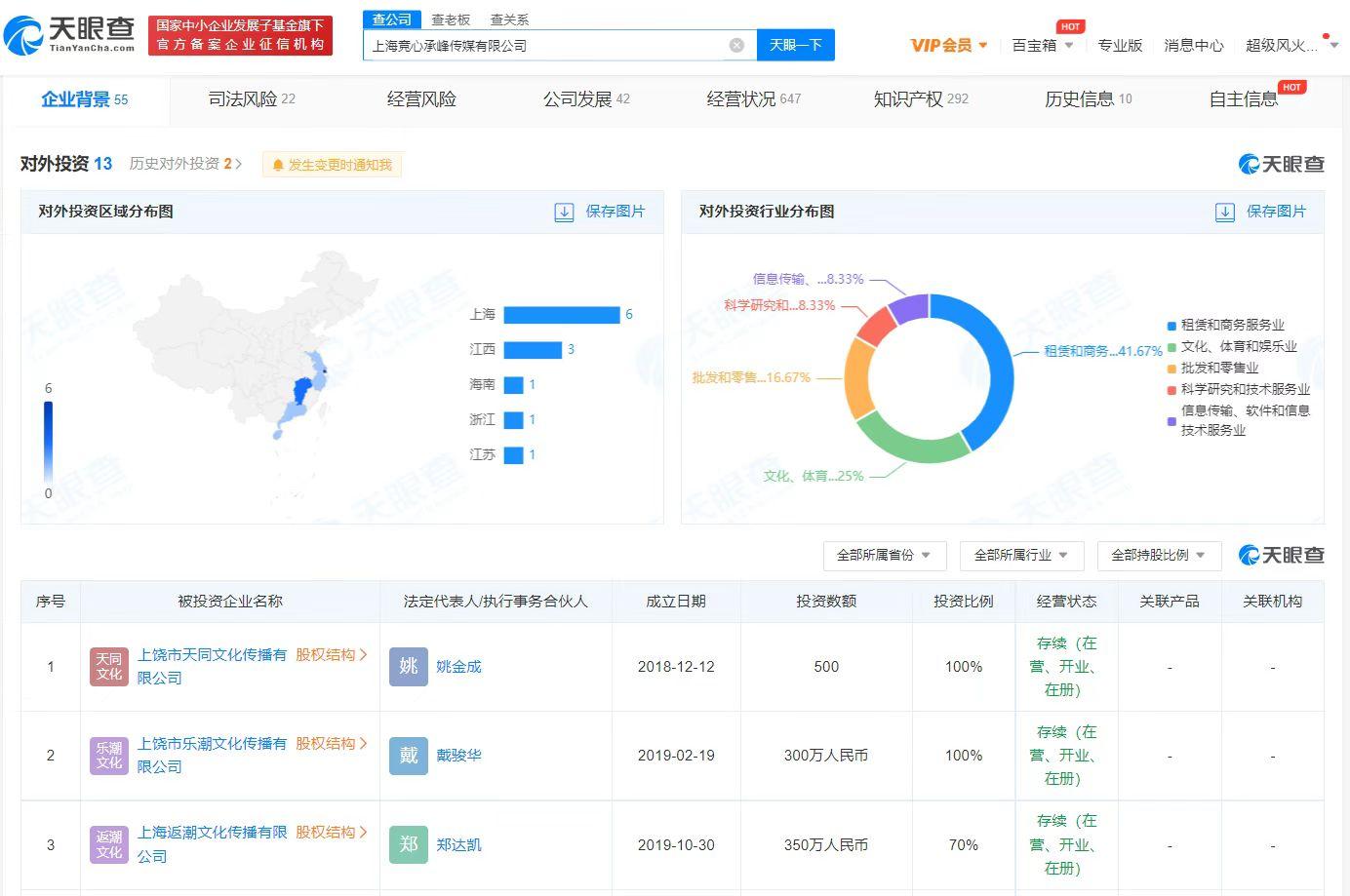Open the 自主信息 tab
This screenshot has width=1350, height=896.
1244,99
